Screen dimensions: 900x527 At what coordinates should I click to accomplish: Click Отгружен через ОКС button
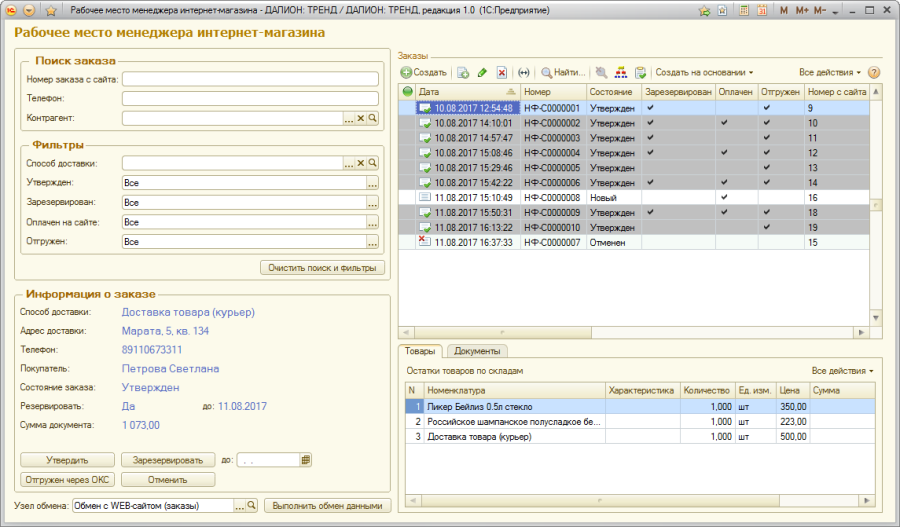point(67,480)
